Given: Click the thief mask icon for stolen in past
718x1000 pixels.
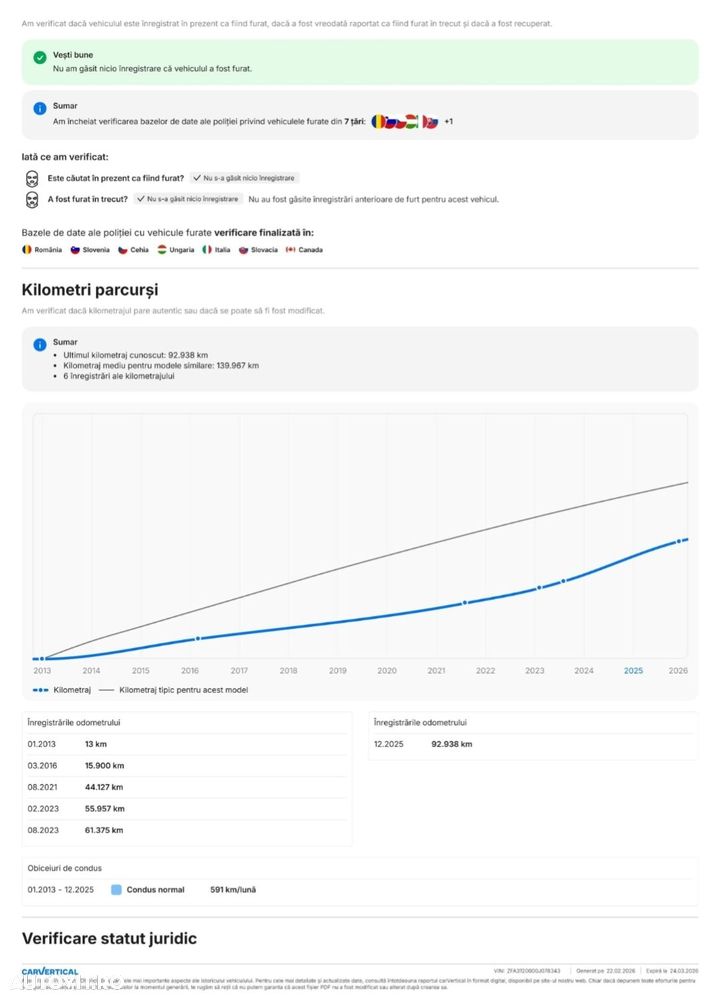Looking at the screenshot, I should point(32,199).
